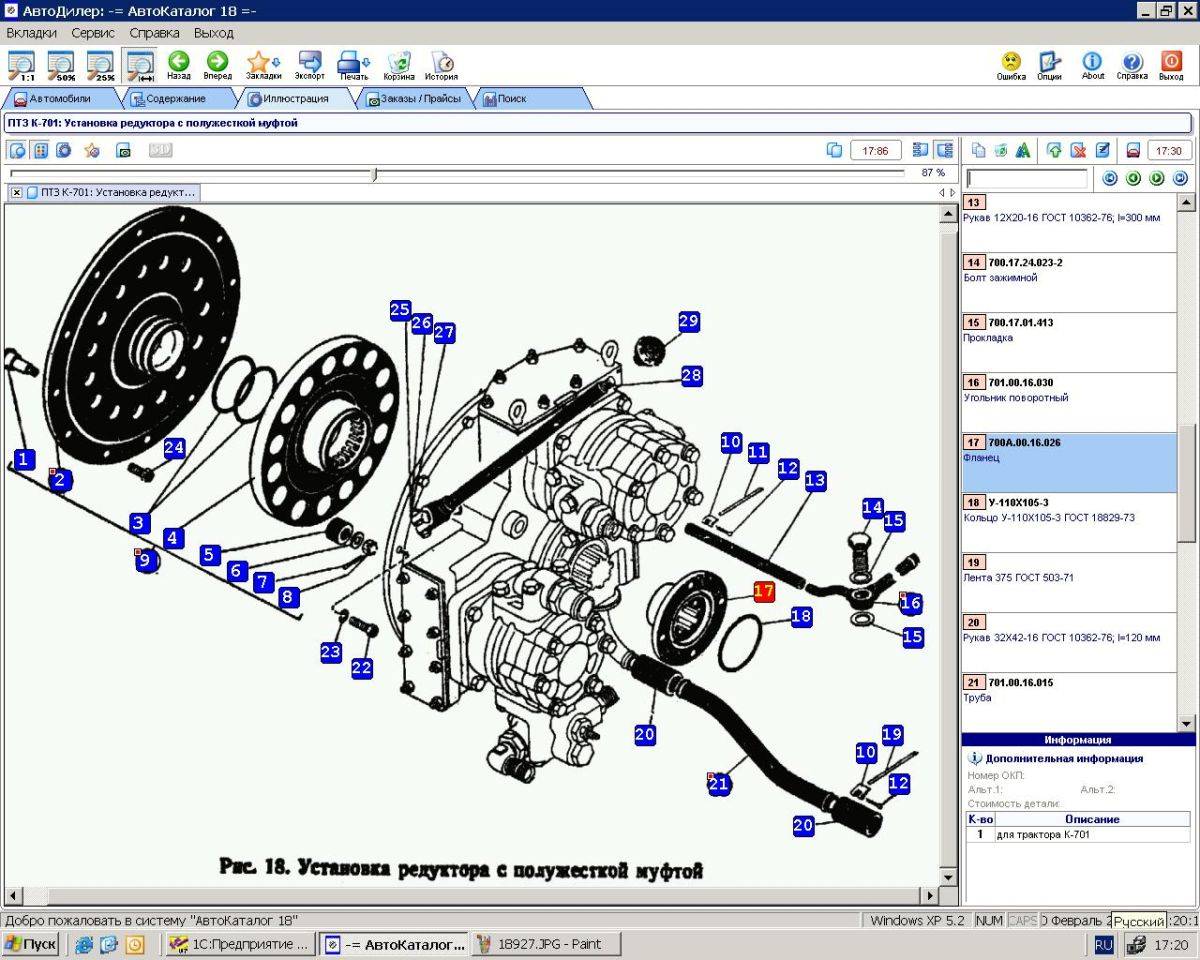The height and width of the screenshot is (960, 1200).
Task: Select part row 15 Прокладка
Action: tap(1069, 342)
